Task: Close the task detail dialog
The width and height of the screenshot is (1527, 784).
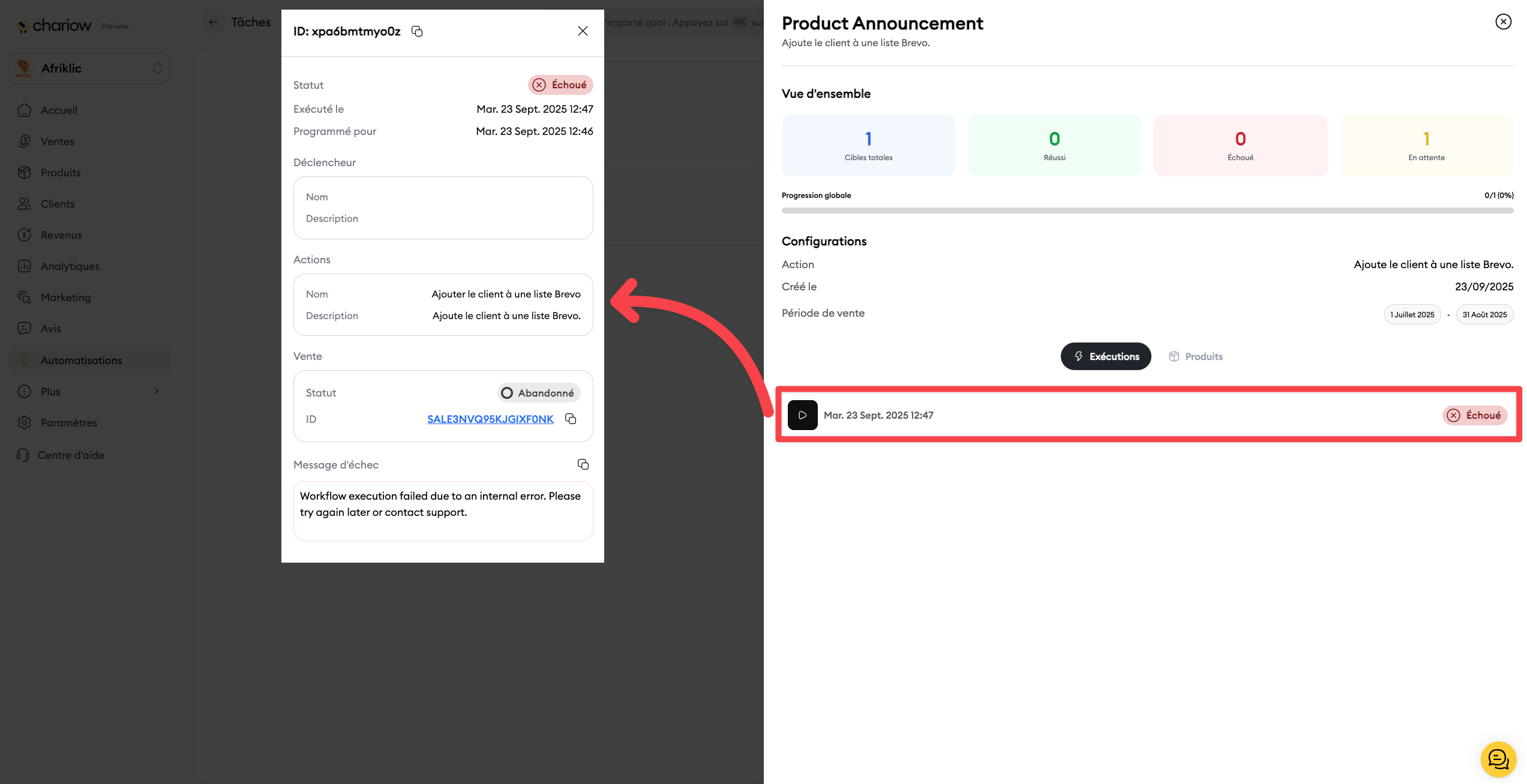Action: click(582, 31)
